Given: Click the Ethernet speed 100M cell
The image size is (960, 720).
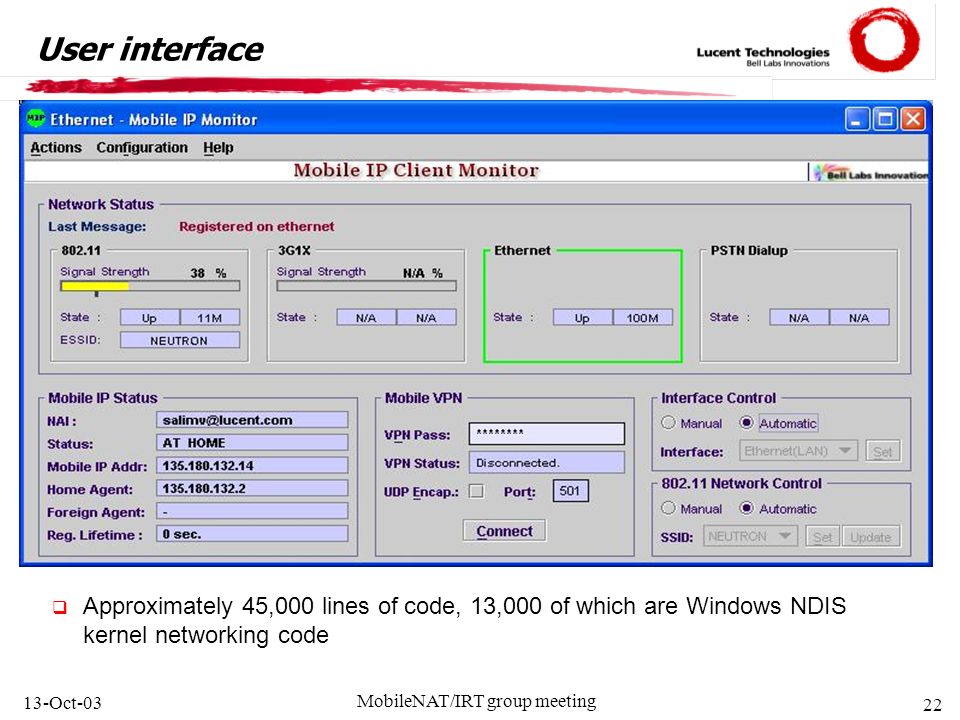Looking at the screenshot, I should tap(642, 318).
